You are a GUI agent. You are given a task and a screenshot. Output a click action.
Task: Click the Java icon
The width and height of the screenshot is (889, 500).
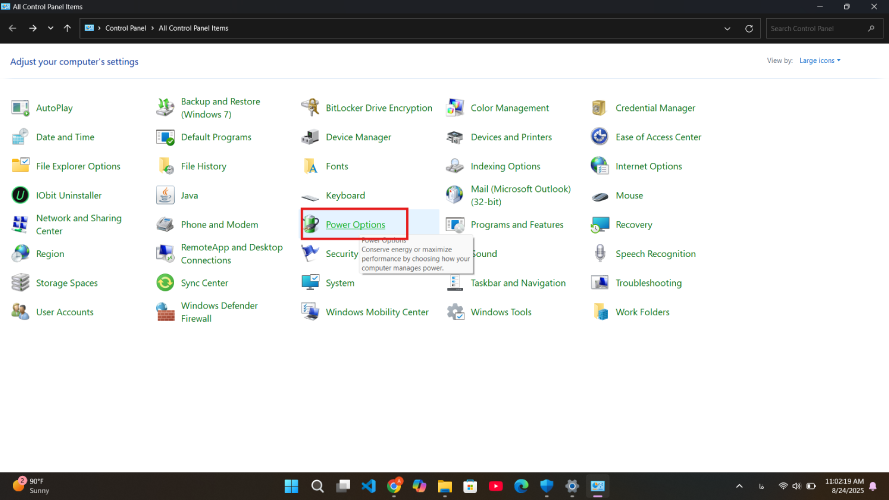tap(166, 196)
